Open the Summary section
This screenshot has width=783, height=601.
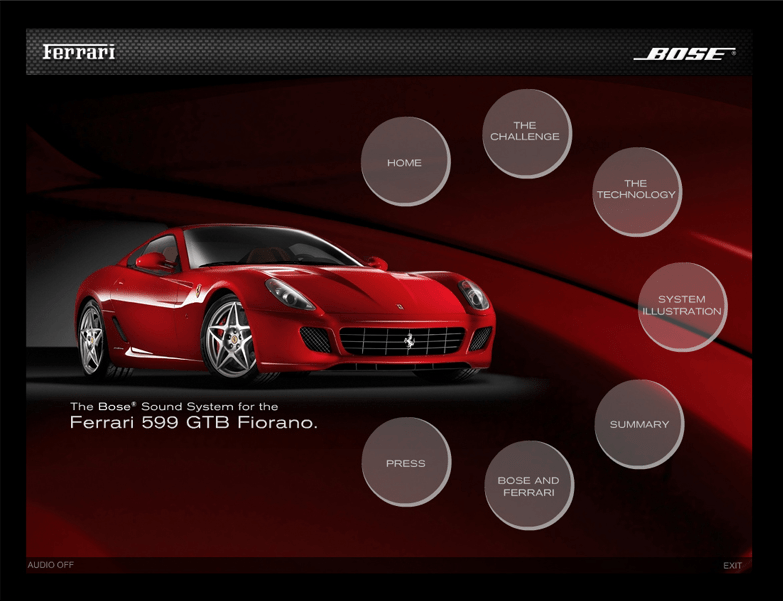coord(640,424)
